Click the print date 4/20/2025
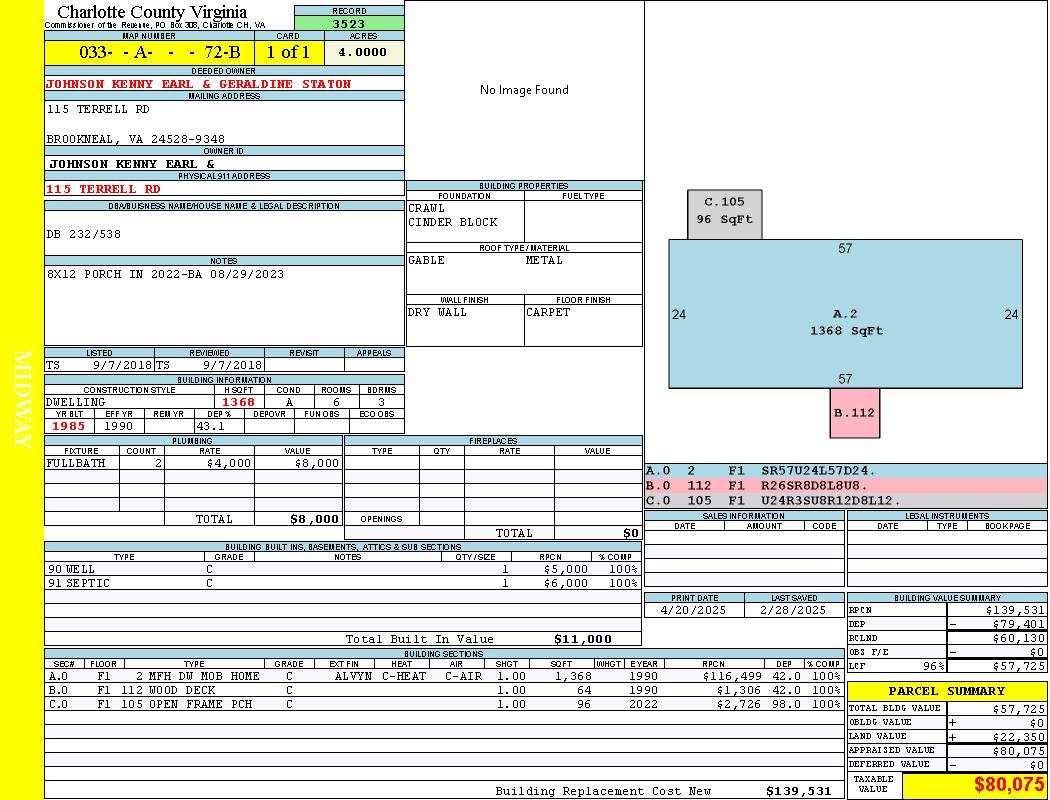The image size is (1050, 800). pyautogui.click(x=694, y=609)
